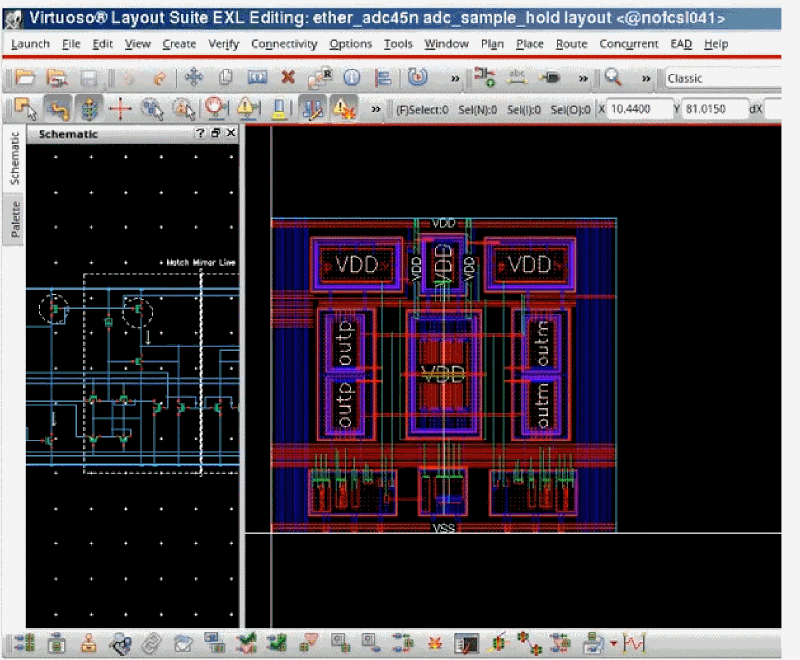Open the Connectivity menu
This screenshot has width=800, height=660.
click(284, 44)
